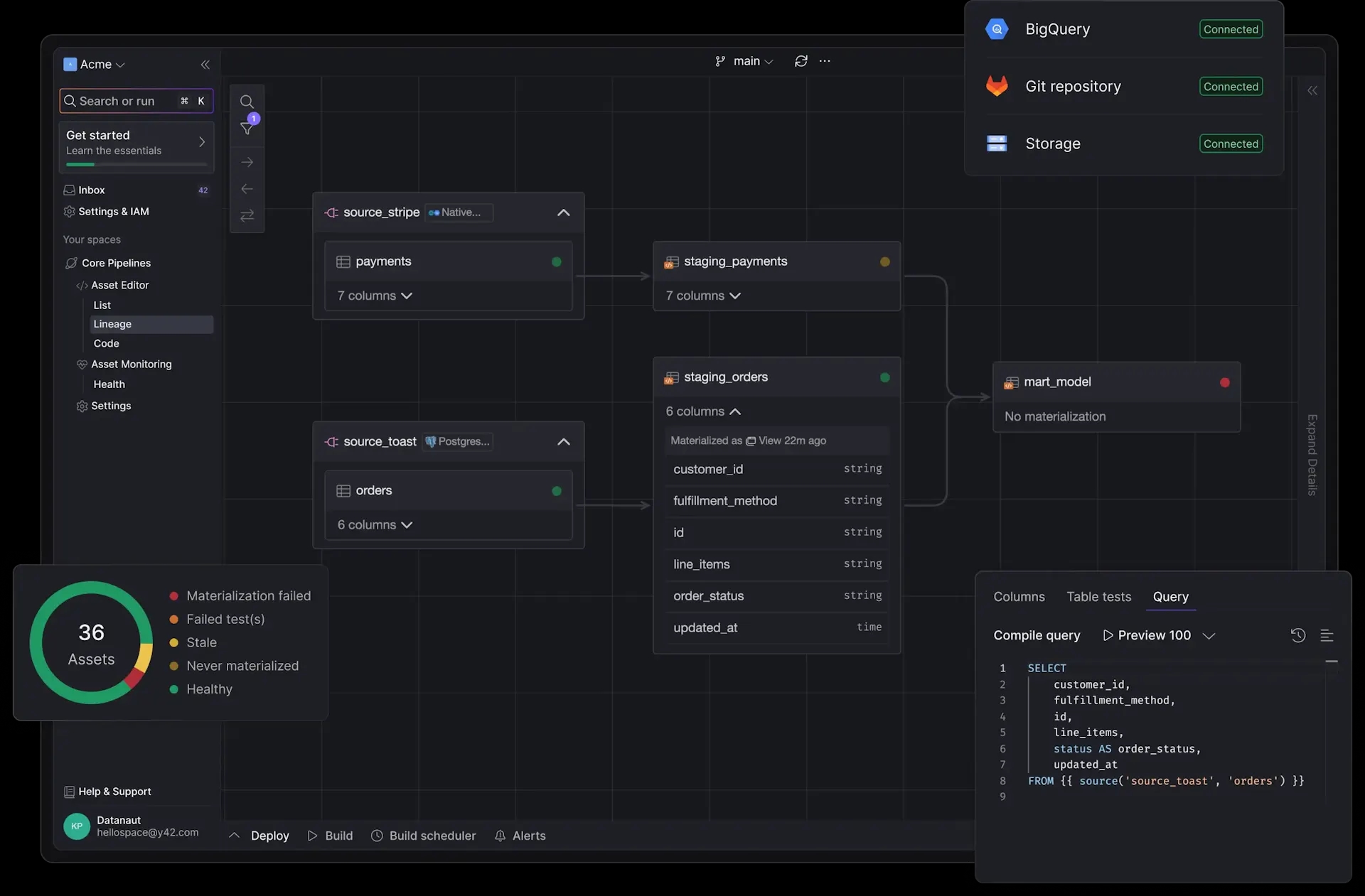Click the refresh sync icon beside main
This screenshot has width=1365, height=896.
801,61
